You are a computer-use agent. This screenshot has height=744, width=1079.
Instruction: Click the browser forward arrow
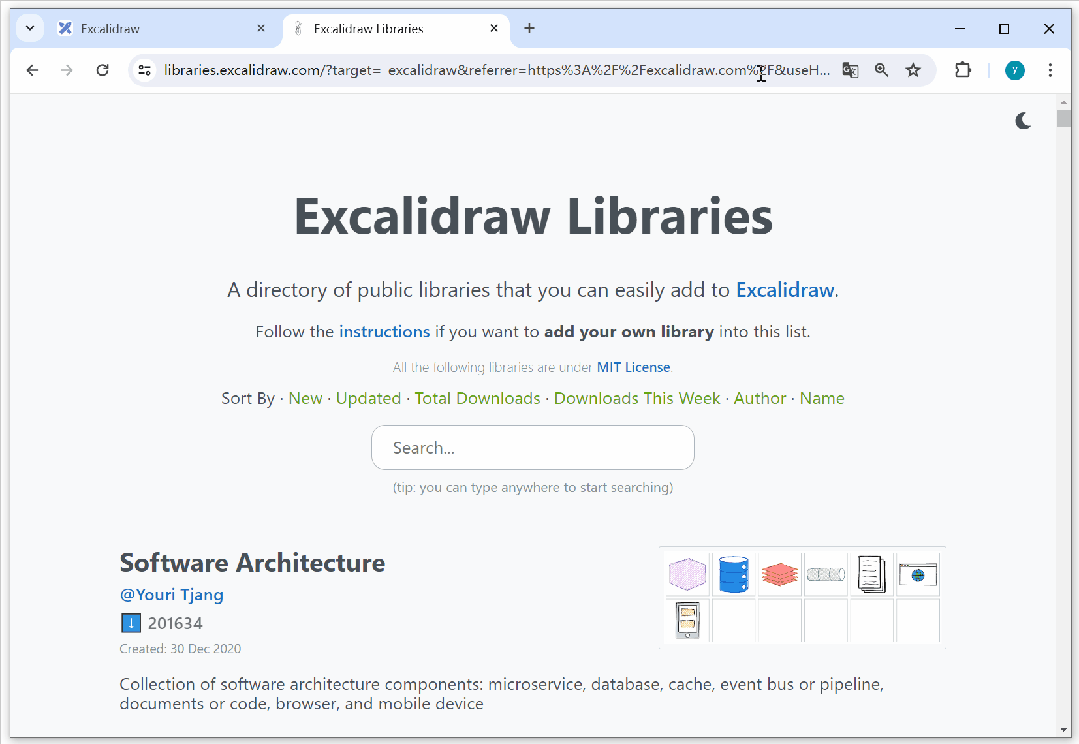click(x=67, y=70)
